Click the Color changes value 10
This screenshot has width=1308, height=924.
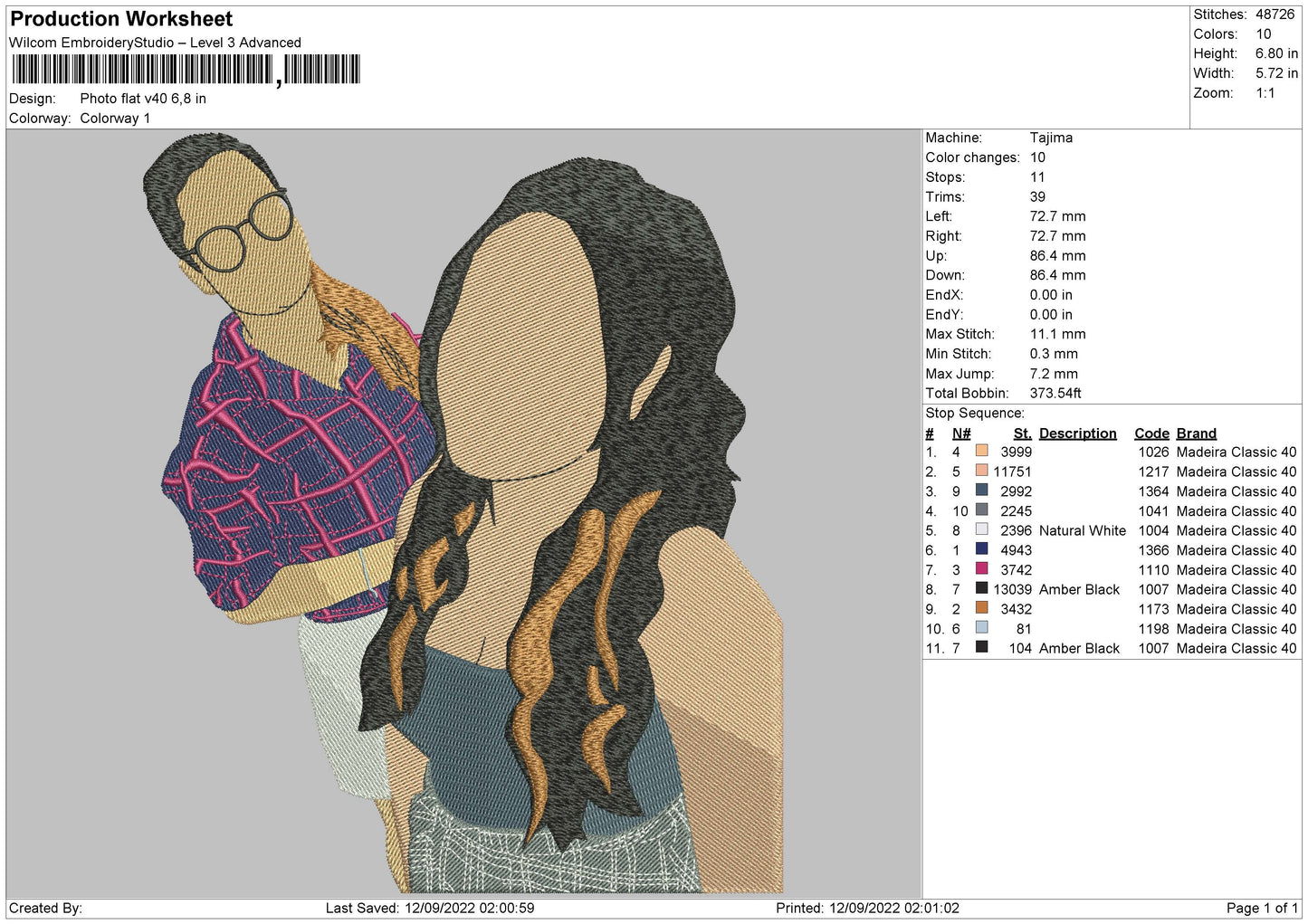pos(1037,157)
